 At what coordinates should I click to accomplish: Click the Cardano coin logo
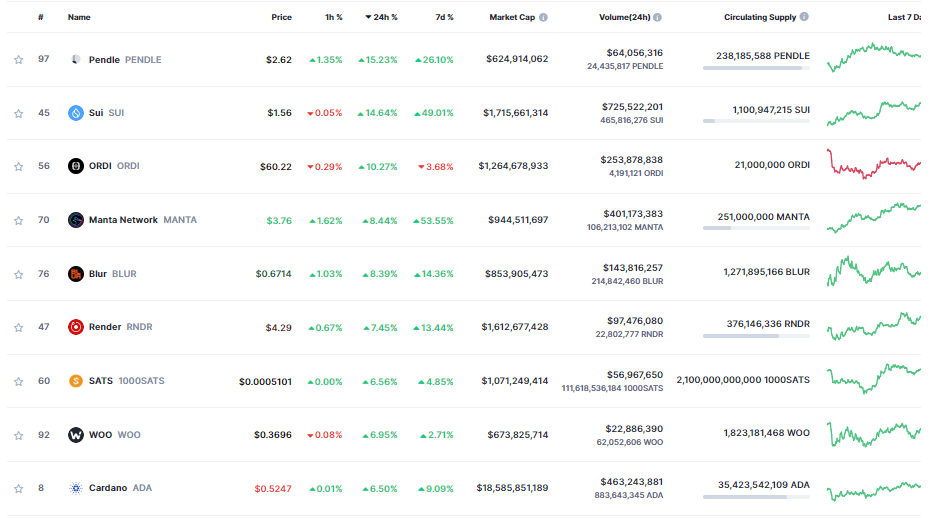click(75, 488)
